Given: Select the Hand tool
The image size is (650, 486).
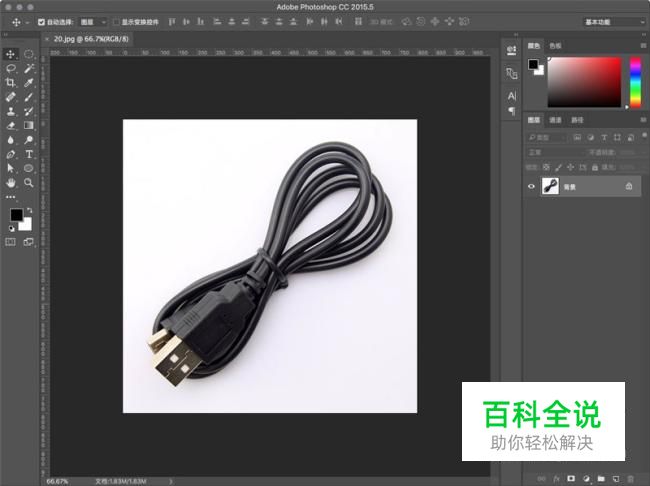Looking at the screenshot, I should (x=10, y=182).
